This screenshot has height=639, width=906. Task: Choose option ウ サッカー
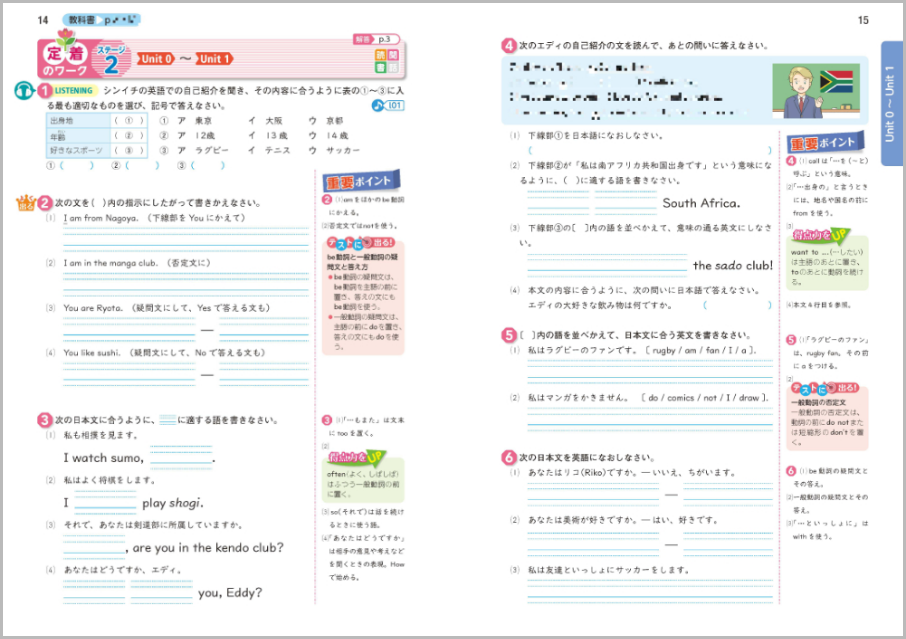click(334, 150)
